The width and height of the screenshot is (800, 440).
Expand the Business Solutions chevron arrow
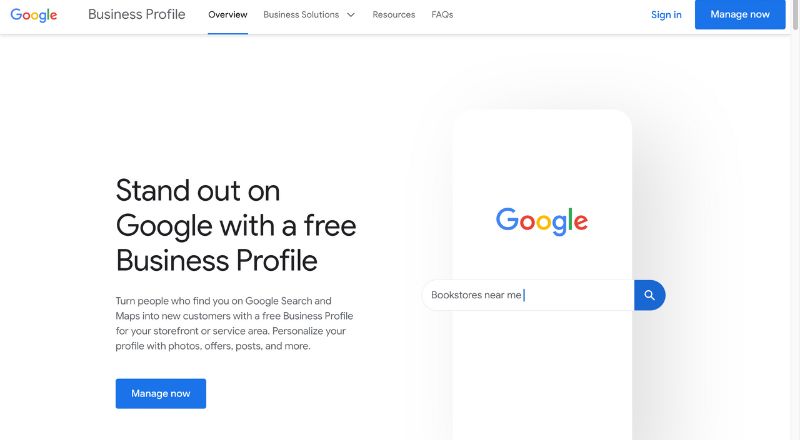(351, 15)
